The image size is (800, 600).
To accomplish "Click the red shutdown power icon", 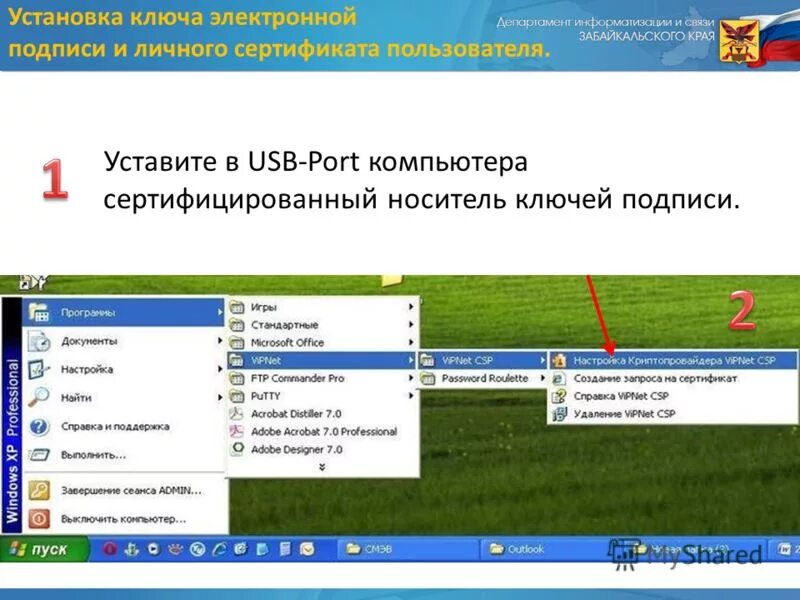I will tap(39, 519).
